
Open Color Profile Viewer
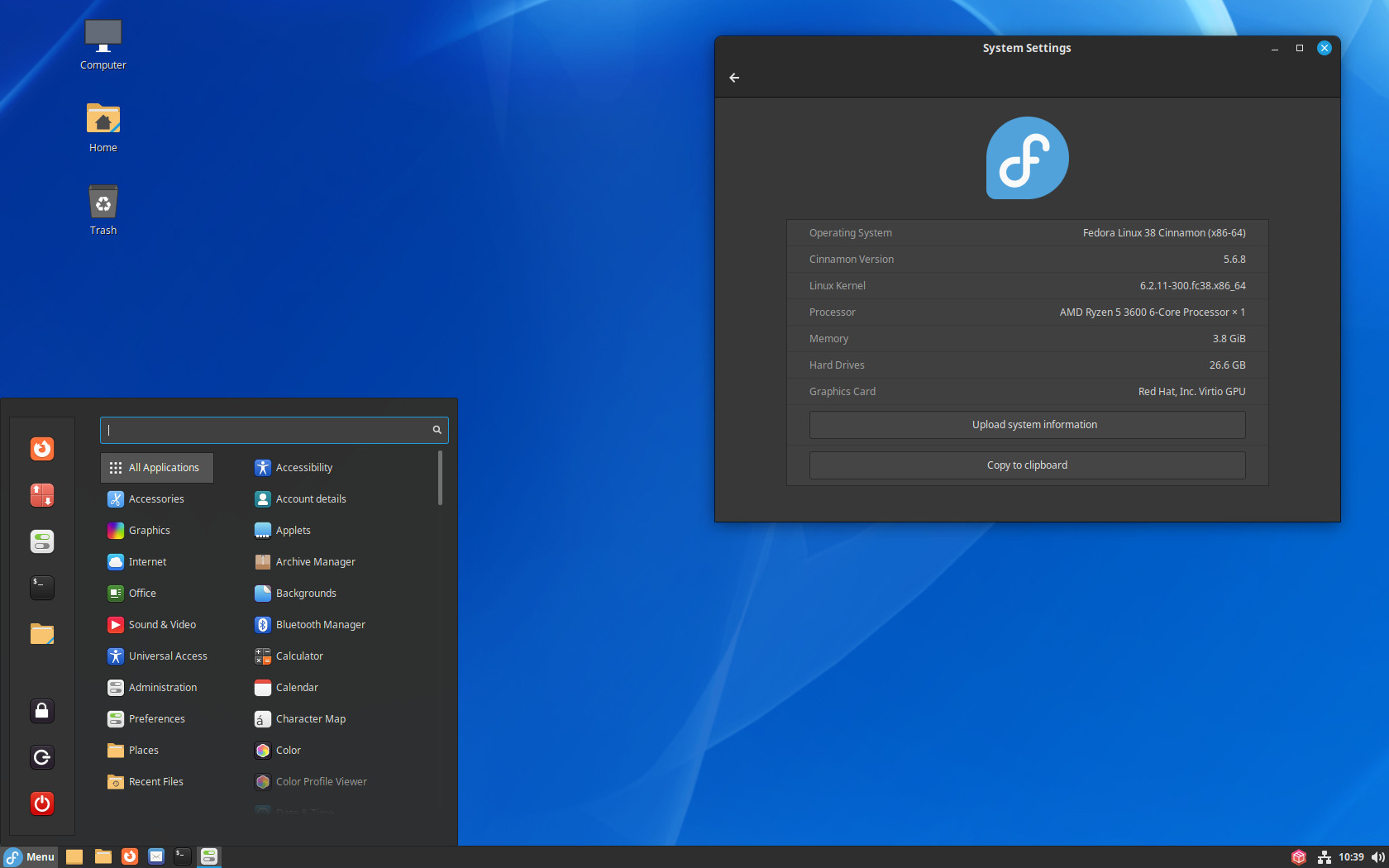click(311, 782)
